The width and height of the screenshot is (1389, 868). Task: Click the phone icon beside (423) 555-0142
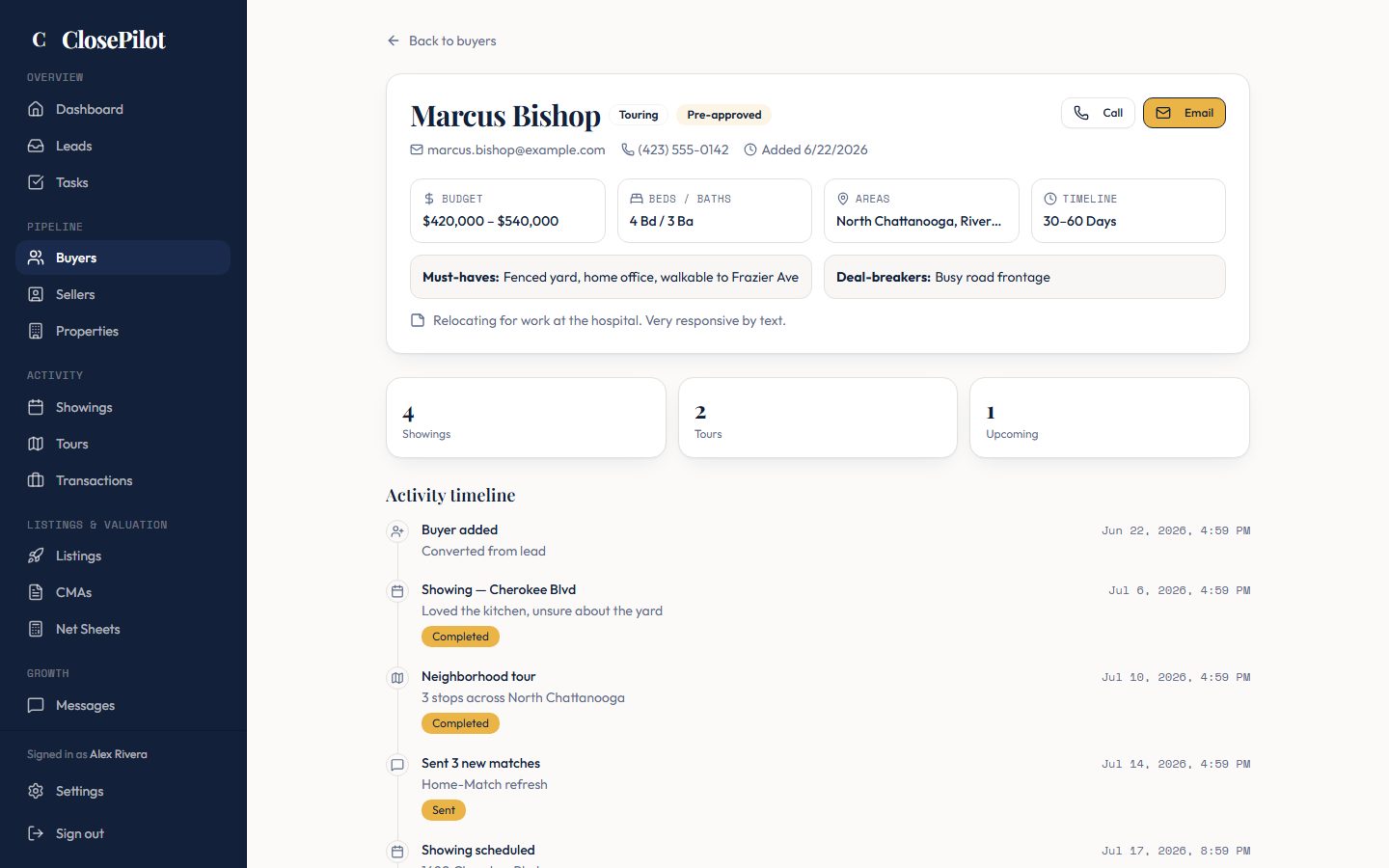[x=627, y=149]
